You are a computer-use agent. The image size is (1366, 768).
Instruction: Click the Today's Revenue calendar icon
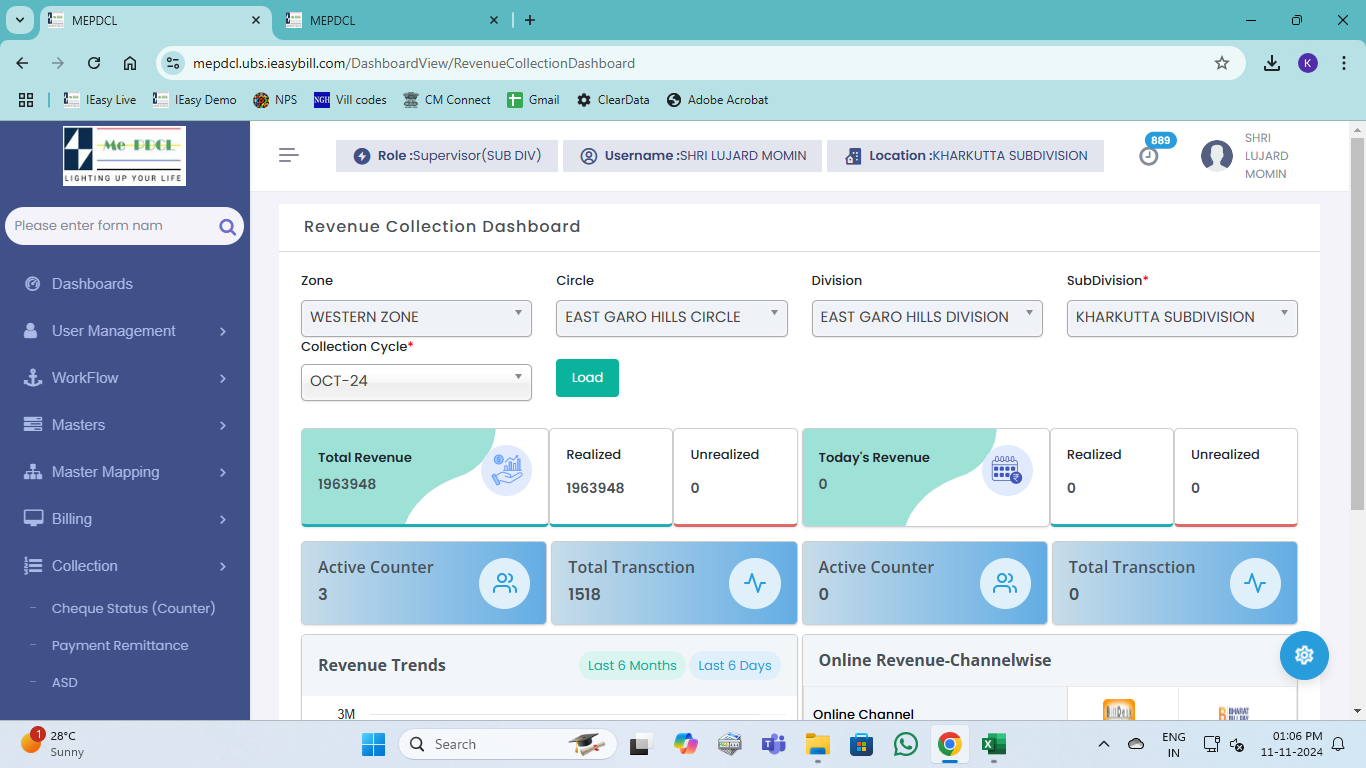coord(1006,471)
